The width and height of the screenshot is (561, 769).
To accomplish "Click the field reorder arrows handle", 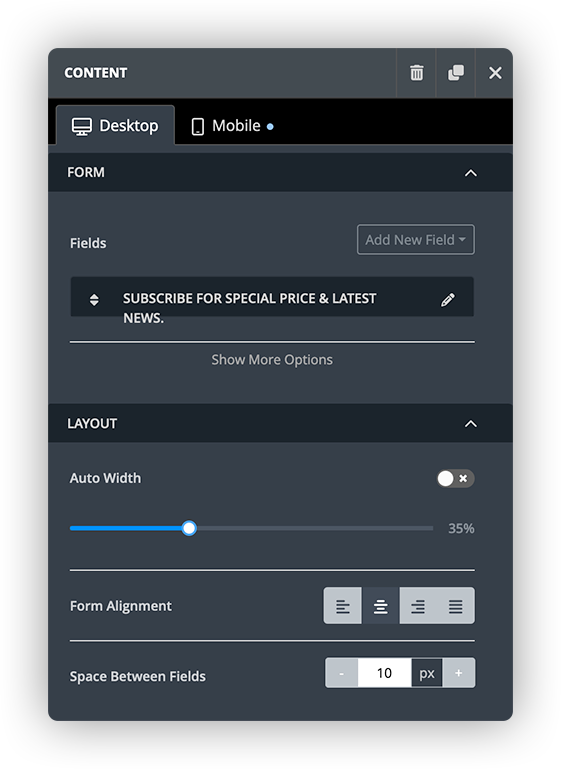I will (x=94, y=300).
